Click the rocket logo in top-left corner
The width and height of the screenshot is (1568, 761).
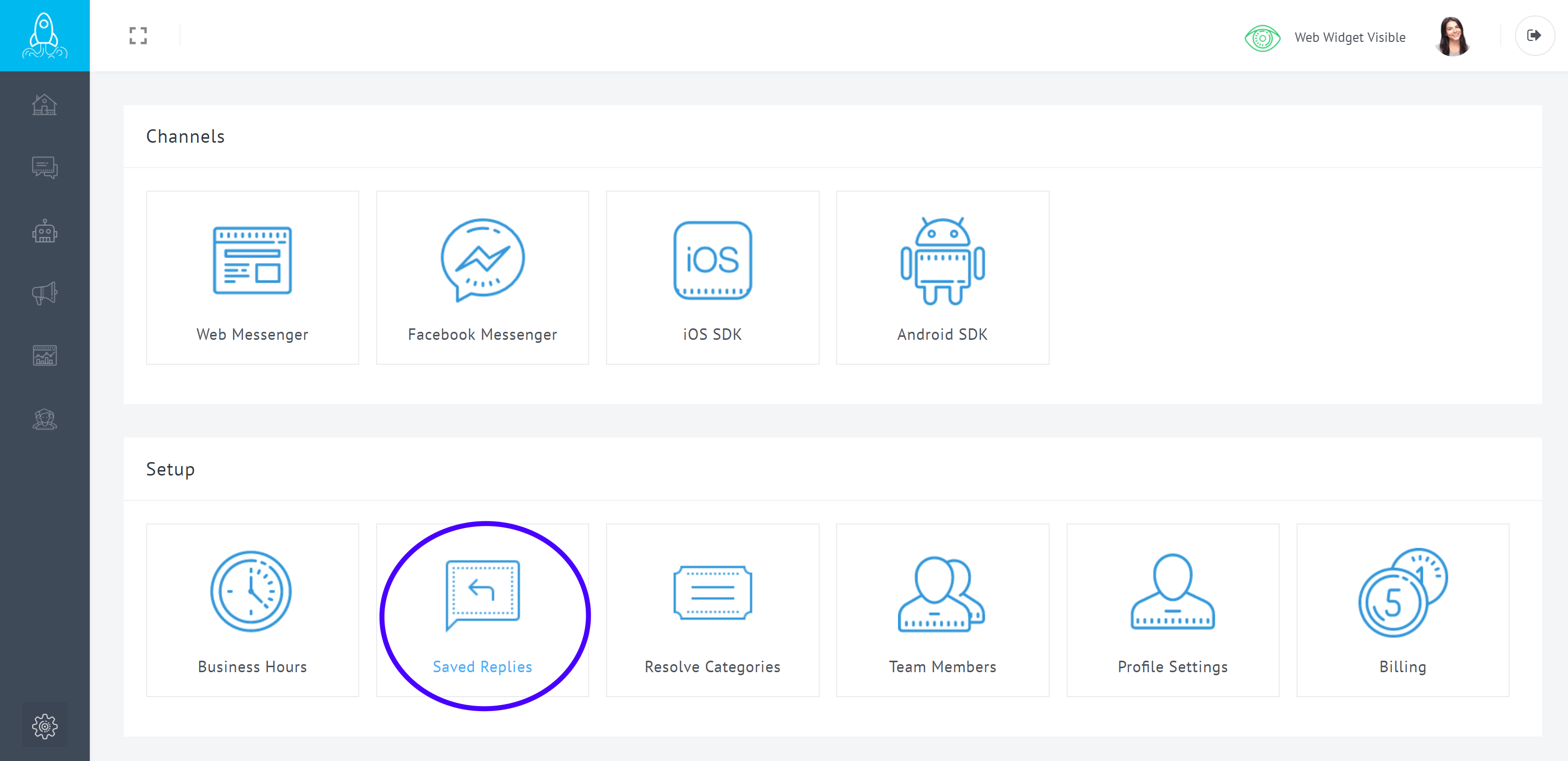(x=44, y=35)
